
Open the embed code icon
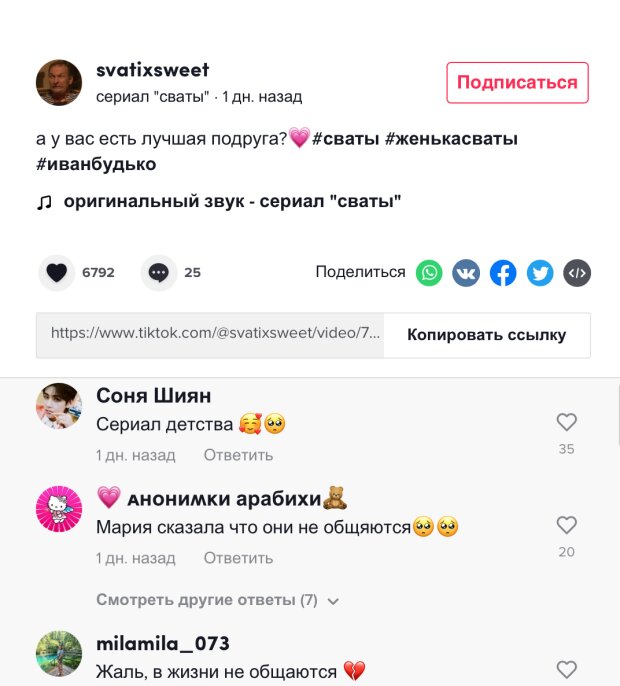(577, 273)
